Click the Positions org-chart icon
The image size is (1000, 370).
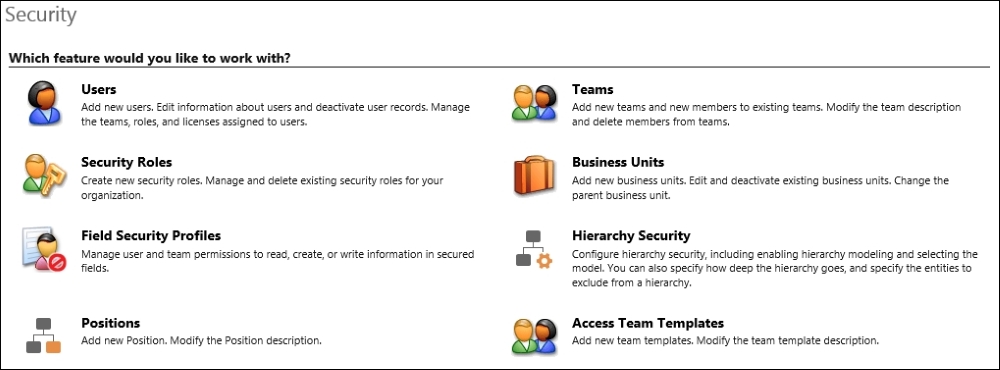pos(43,336)
